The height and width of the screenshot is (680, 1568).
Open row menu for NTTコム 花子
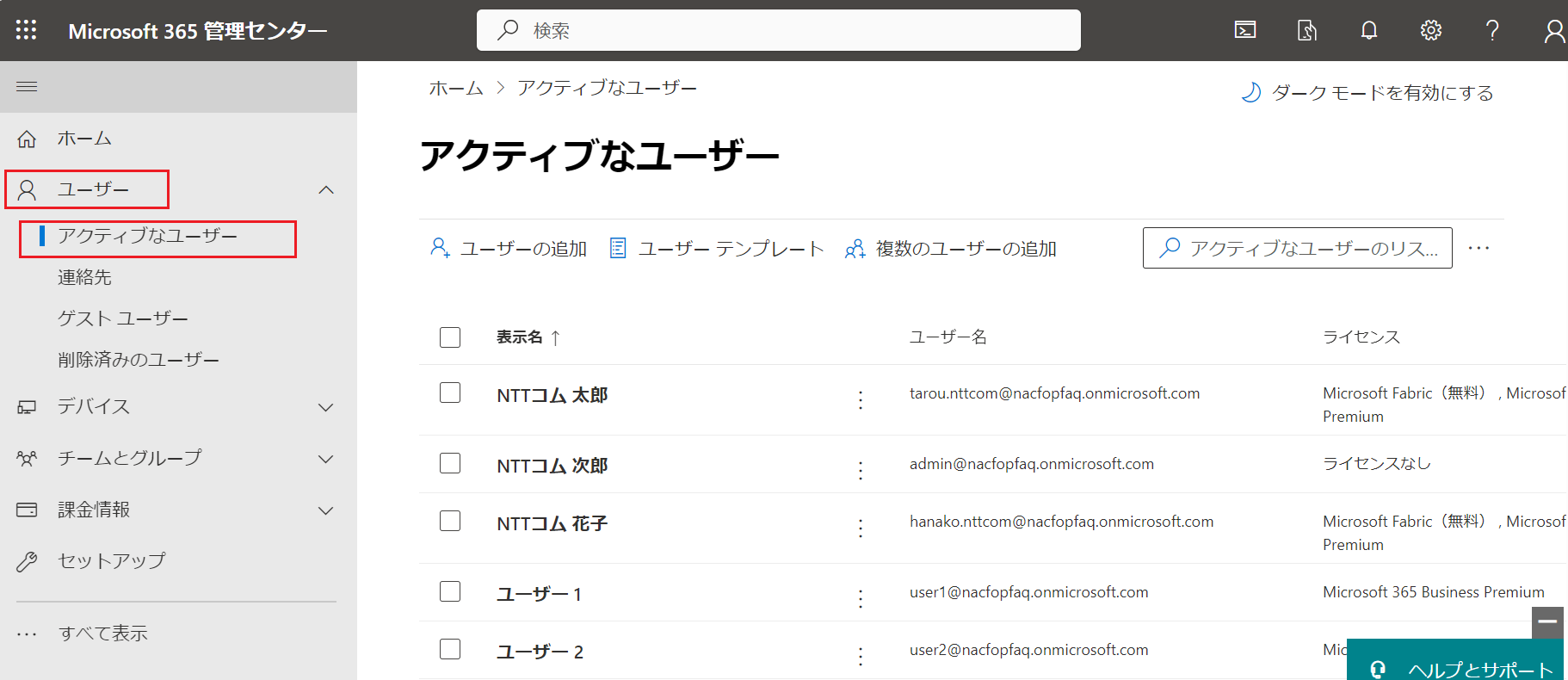tap(861, 528)
